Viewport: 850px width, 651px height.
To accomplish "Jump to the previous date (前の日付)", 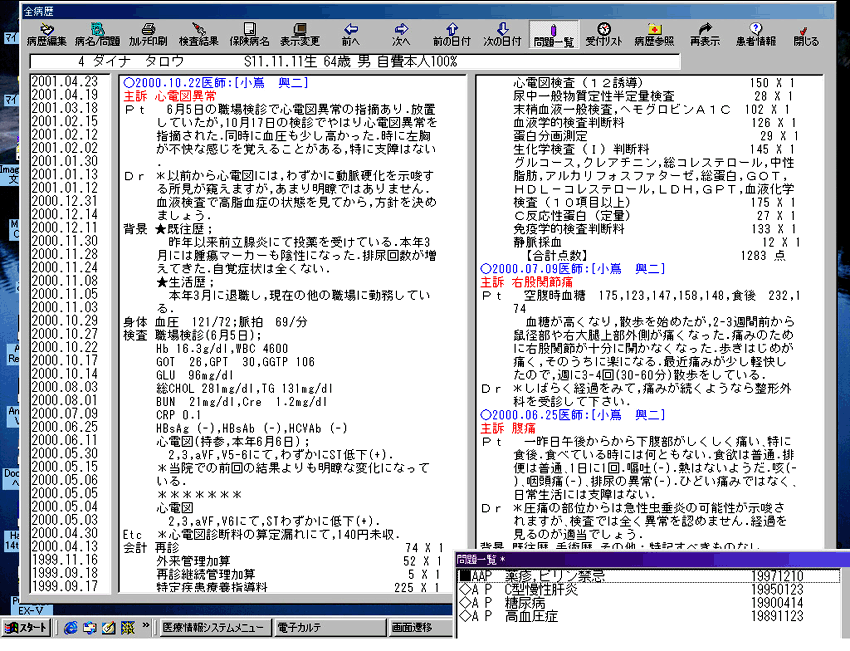I will tap(452, 35).
